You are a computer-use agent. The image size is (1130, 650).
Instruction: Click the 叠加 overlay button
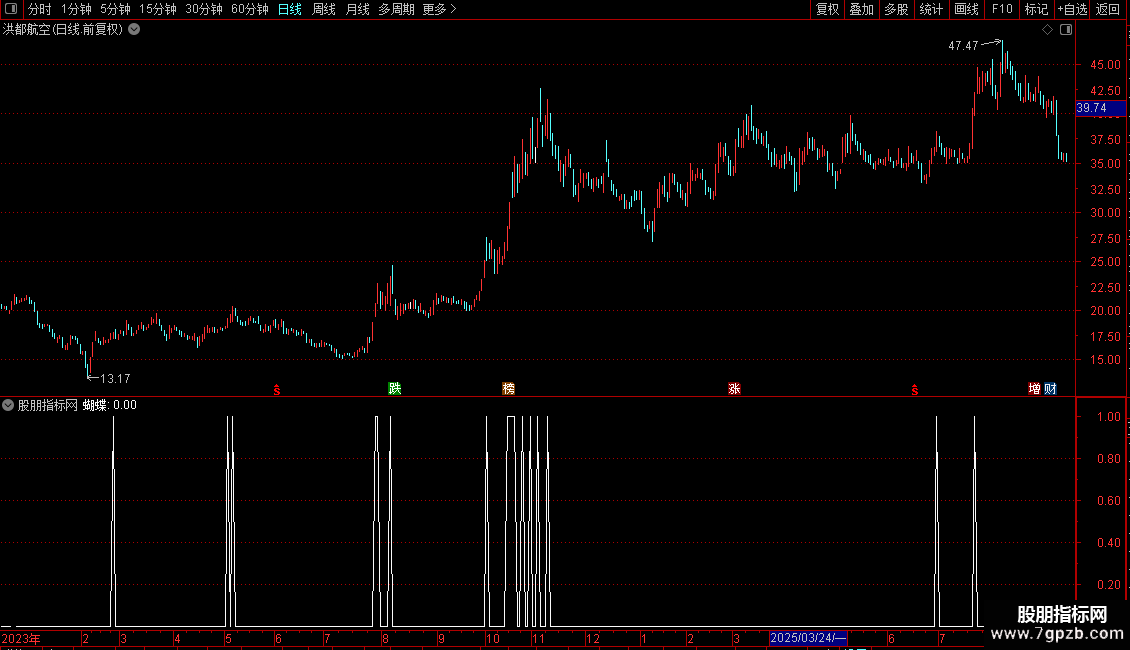[861, 9]
